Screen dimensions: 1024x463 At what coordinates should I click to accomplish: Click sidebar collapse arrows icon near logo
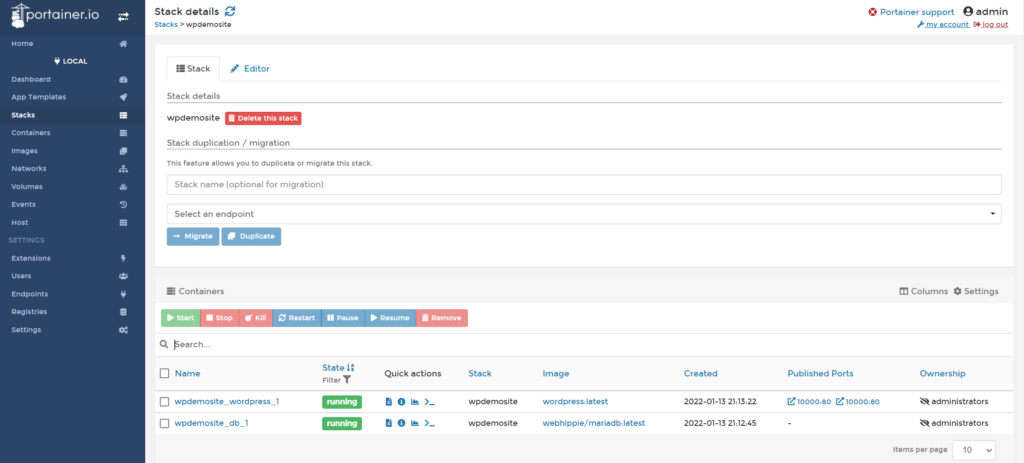[123, 16]
